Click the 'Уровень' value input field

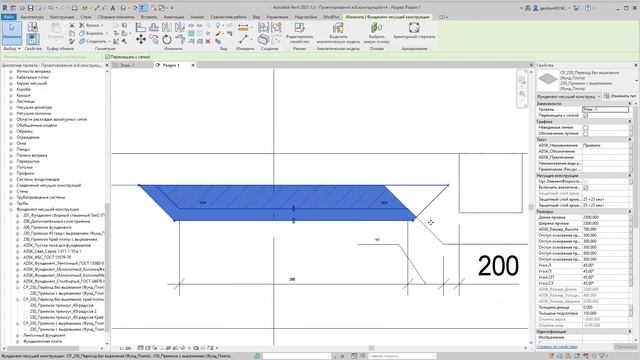pos(605,109)
